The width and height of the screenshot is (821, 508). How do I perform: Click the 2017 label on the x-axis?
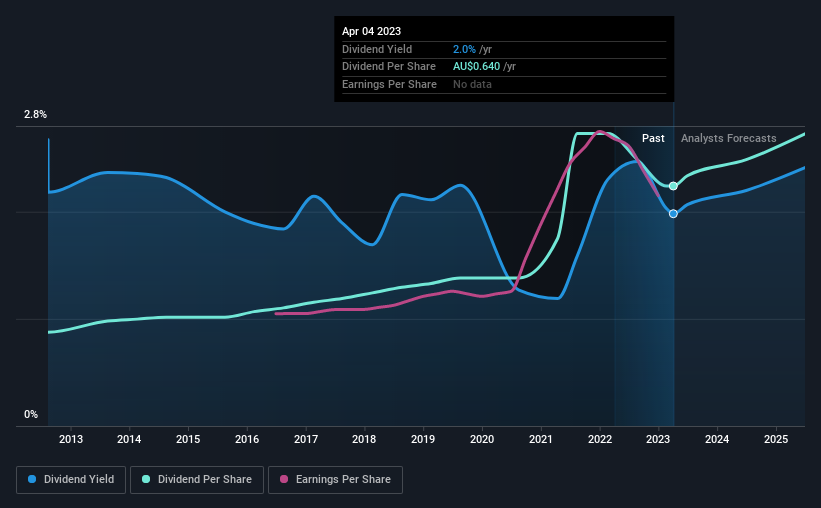click(306, 439)
